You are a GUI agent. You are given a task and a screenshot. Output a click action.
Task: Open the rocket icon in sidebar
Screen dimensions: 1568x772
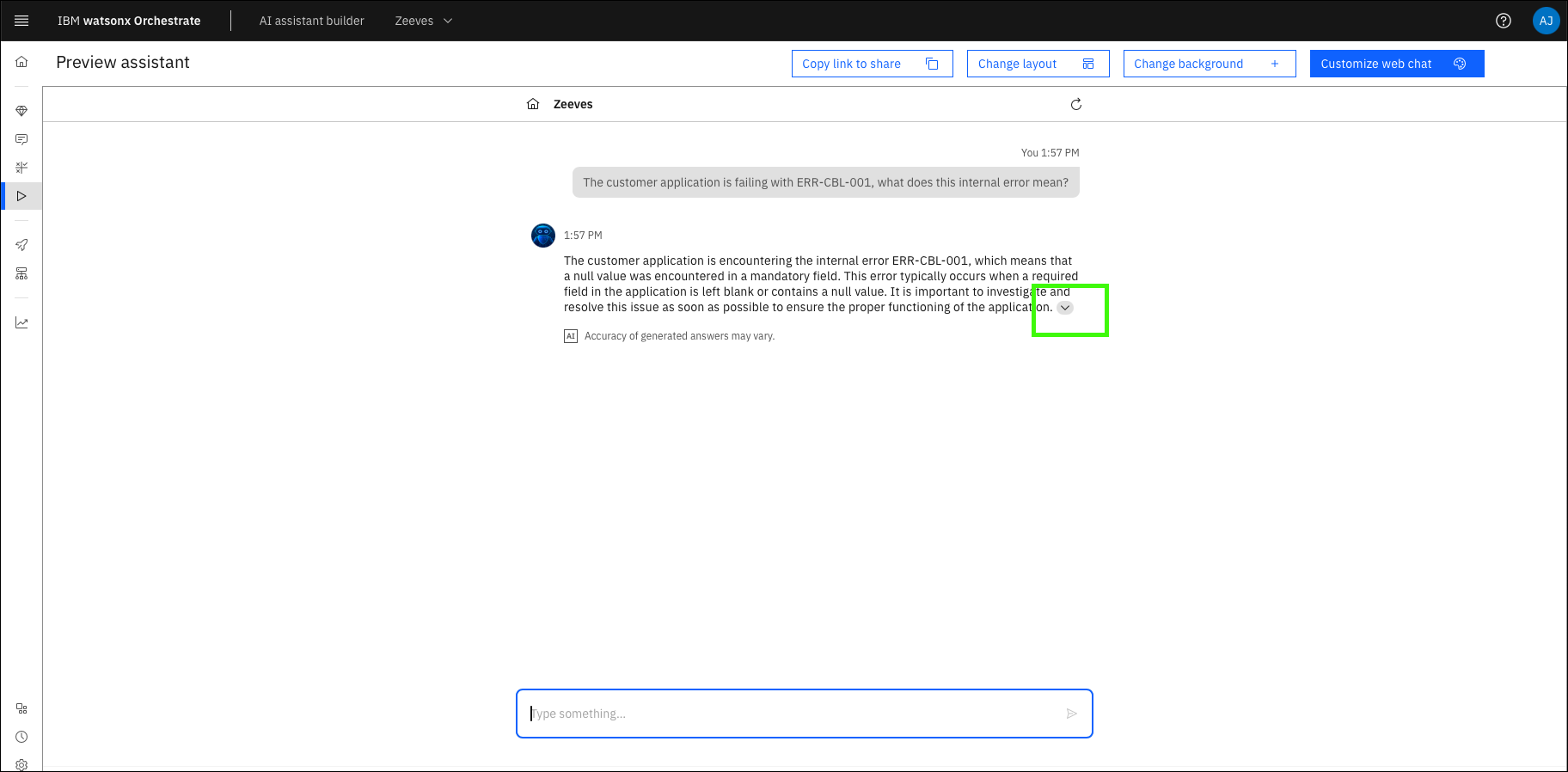click(x=21, y=245)
